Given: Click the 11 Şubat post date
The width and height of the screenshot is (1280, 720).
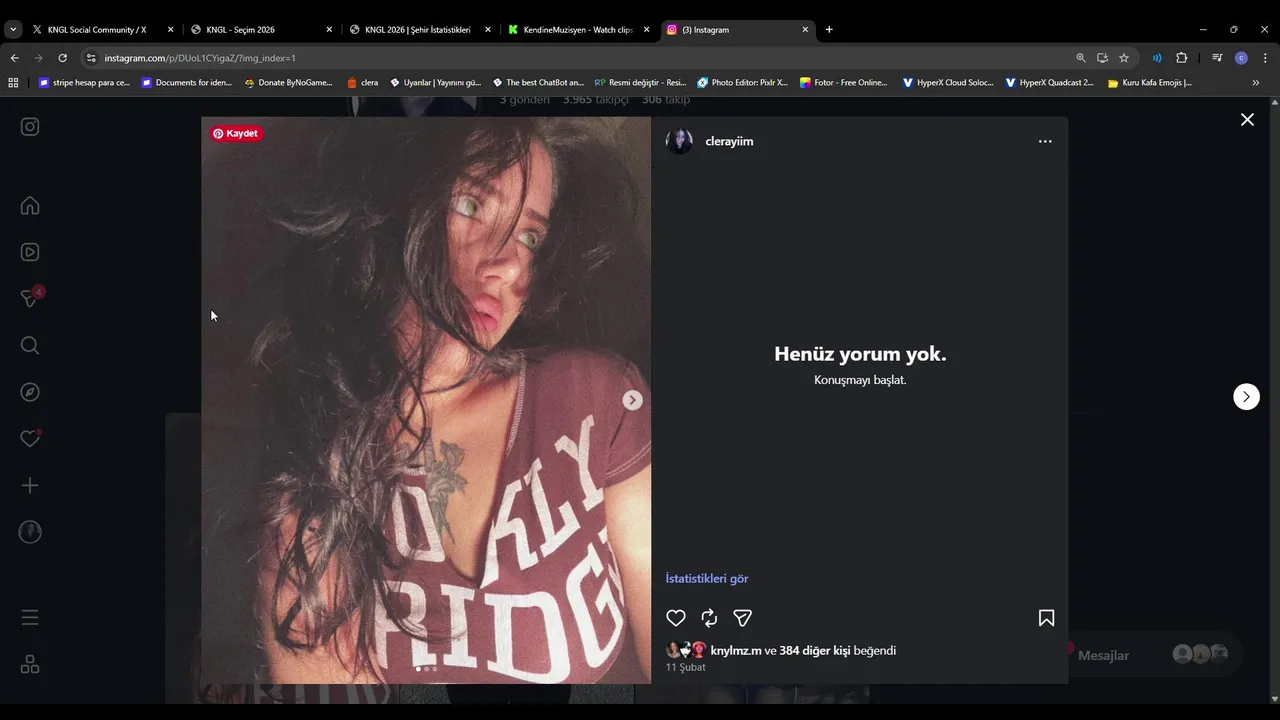Looking at the screenshot, I should [x=686, y=667].
